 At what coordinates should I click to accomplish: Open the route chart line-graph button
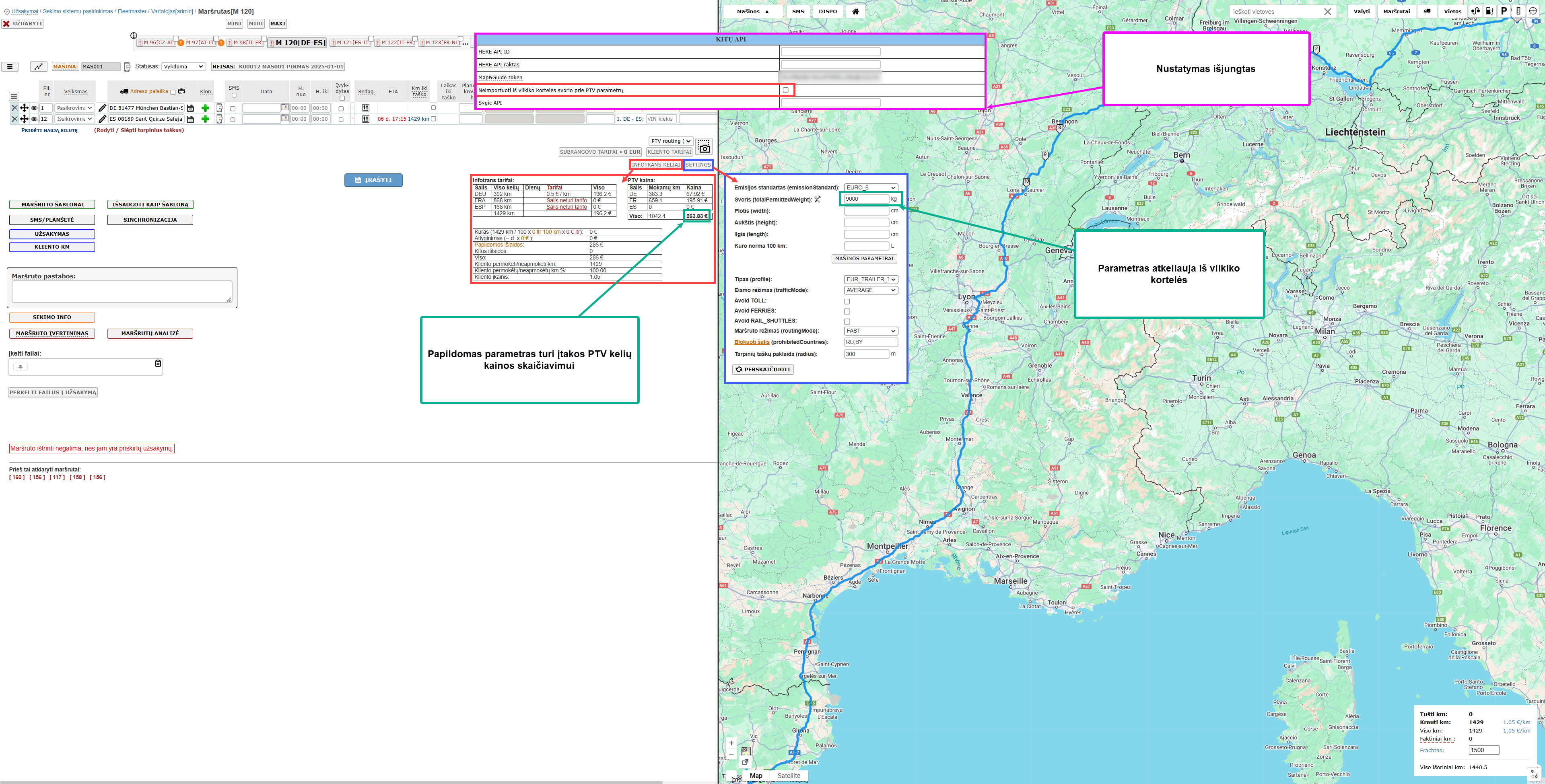pyautogui.click(x=38, y=67)
